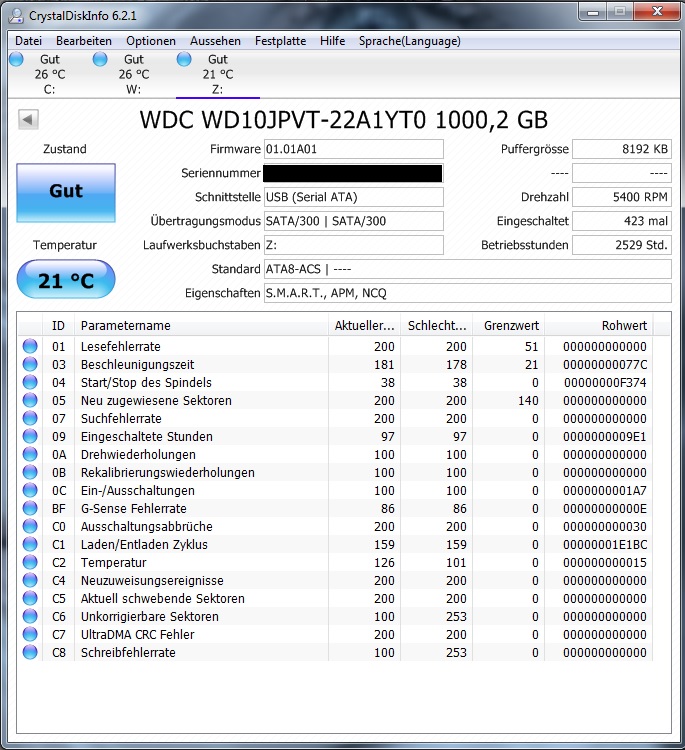Click status orb for Aktuell schwebende Sektoren
685x750 pixels.
pyautogui.click(x=30, y=598)
